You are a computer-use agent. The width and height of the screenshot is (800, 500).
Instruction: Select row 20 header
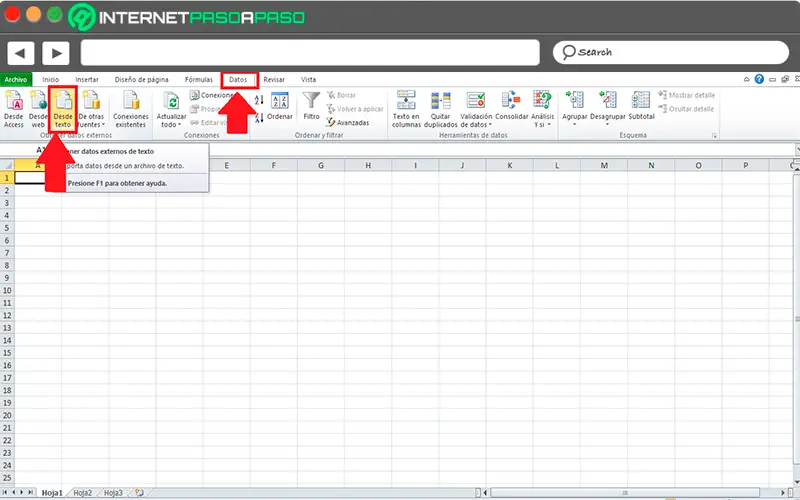(7, 415)
